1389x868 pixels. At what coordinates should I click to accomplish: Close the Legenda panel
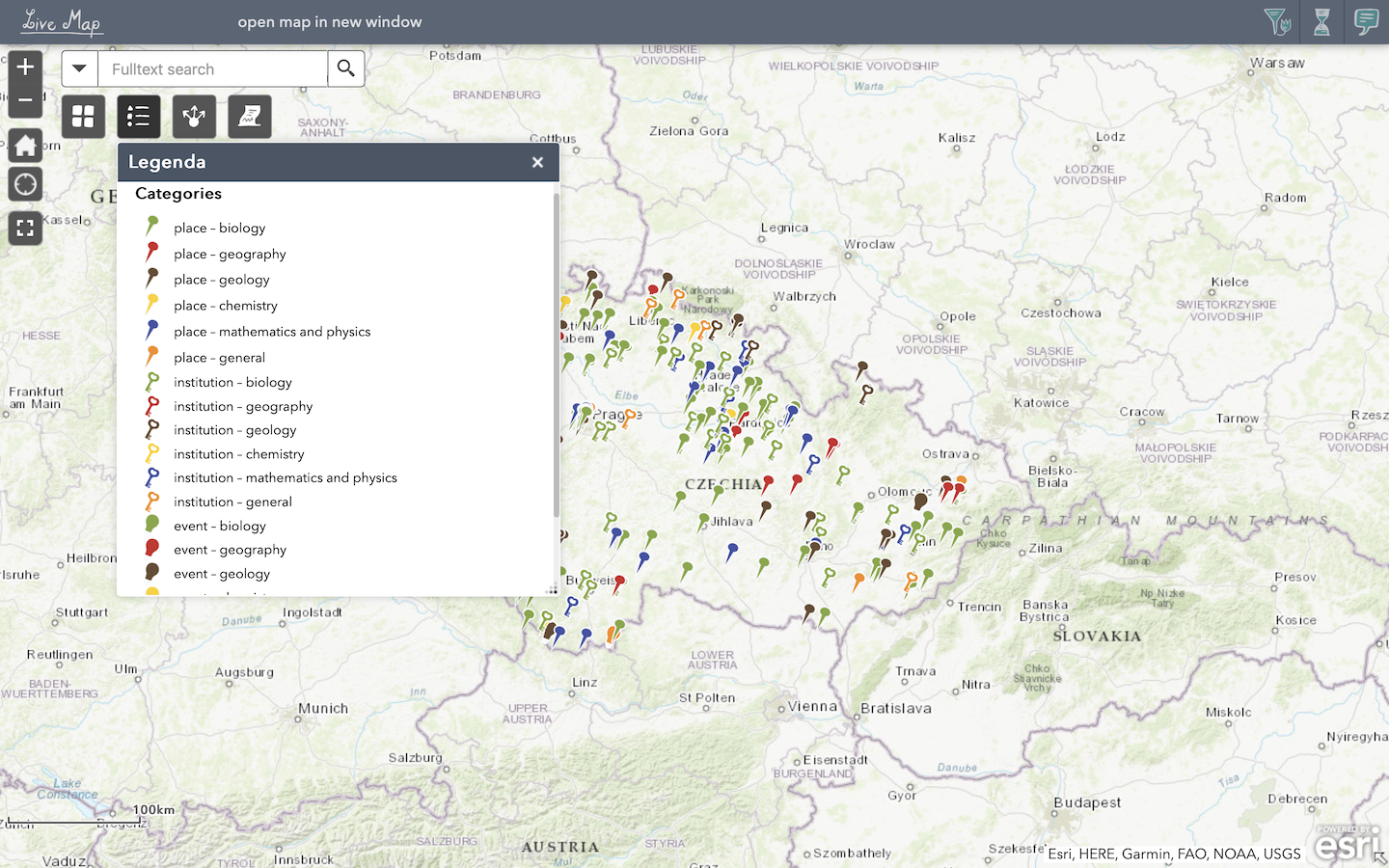[537, 162]
